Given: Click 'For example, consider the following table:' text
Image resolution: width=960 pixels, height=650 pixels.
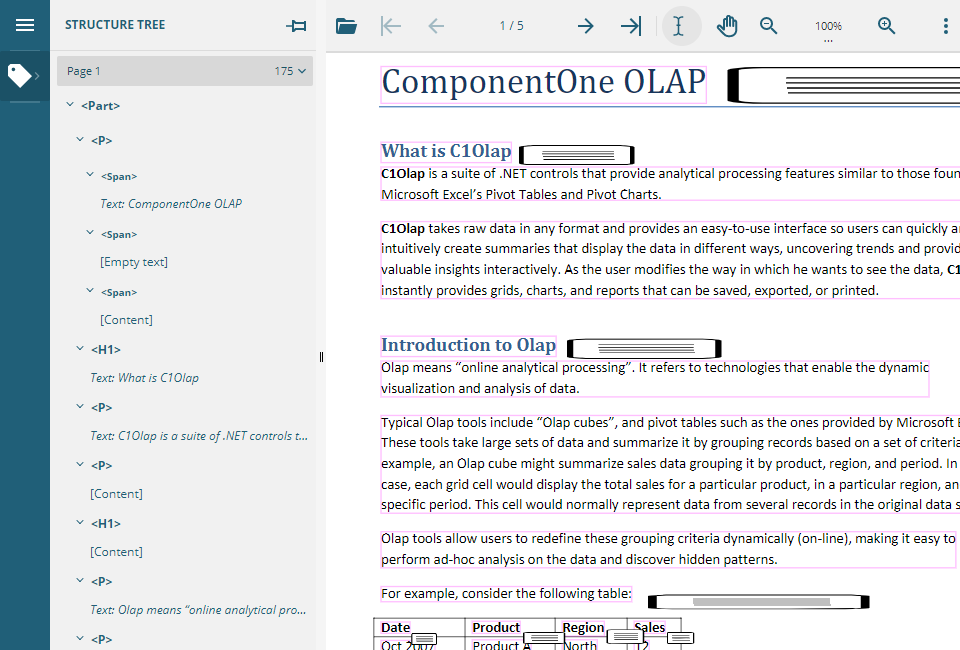Looking at the screenshot, I should pos(506,593).
